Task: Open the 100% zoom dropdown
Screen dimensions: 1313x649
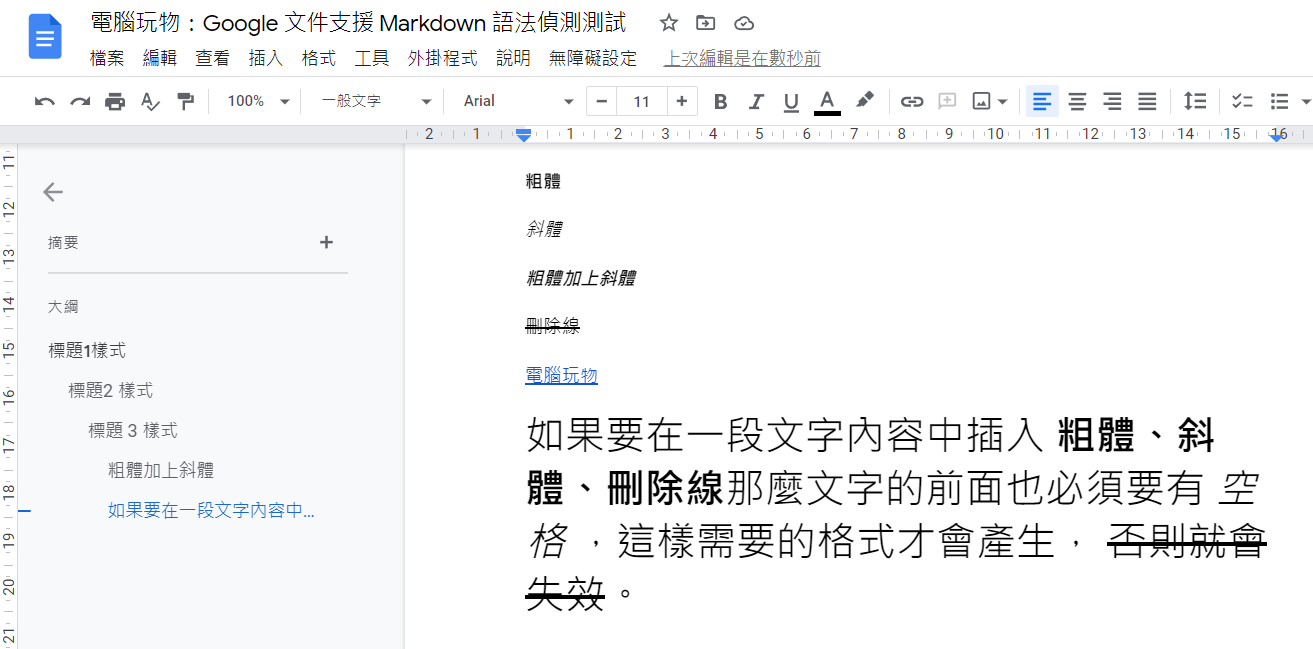Action: click(x=257, y=101)
